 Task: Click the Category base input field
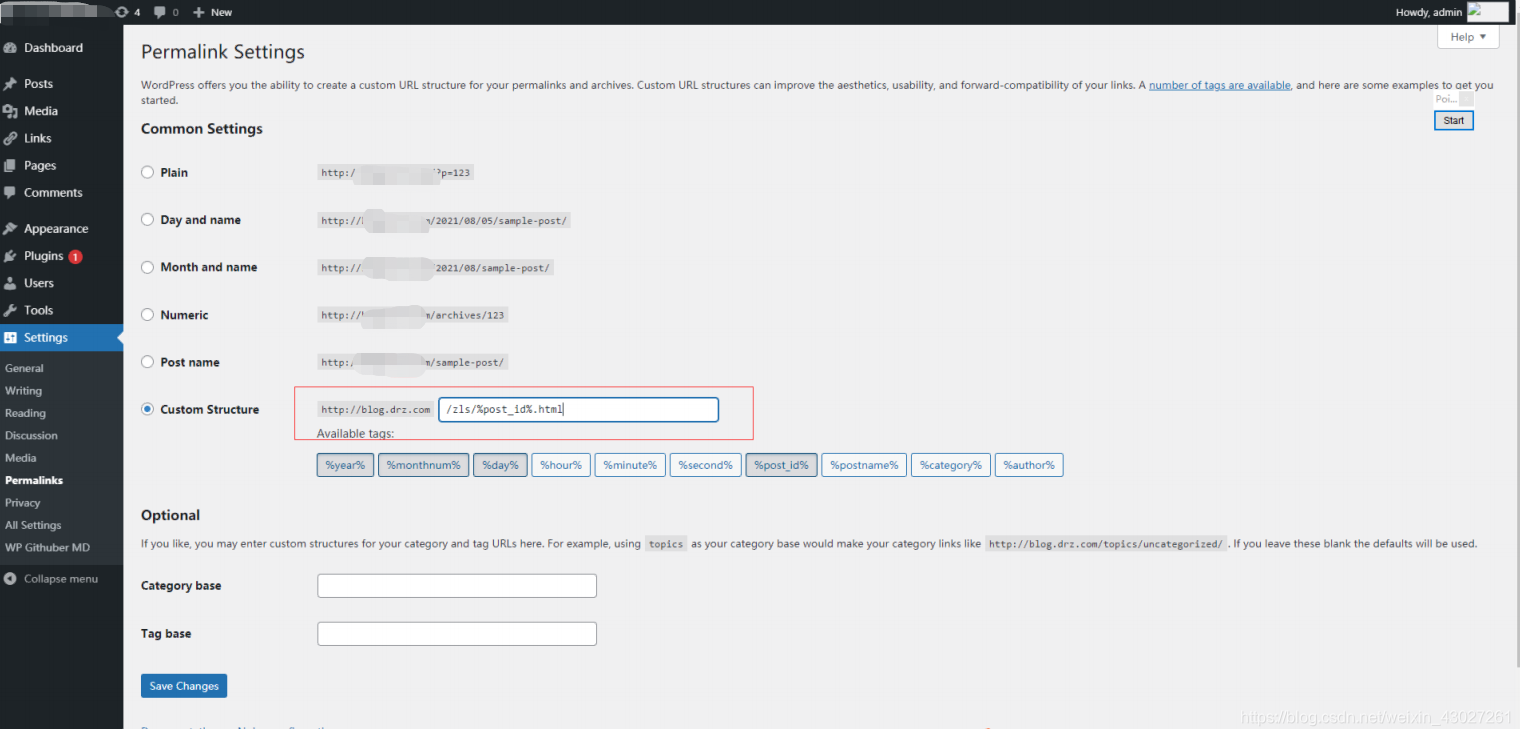pyautogui.click(x=457, y=586)
